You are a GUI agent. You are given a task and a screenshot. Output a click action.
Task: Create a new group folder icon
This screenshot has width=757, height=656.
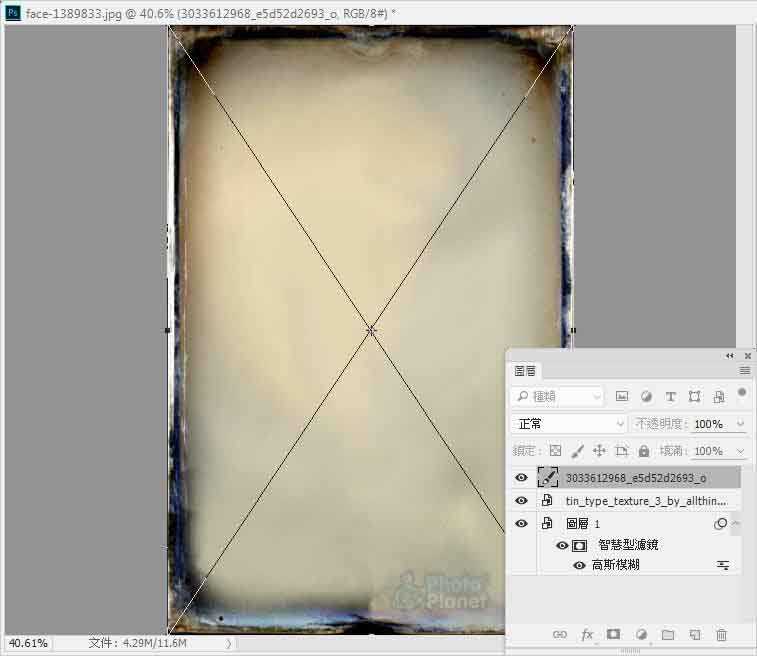668,634
